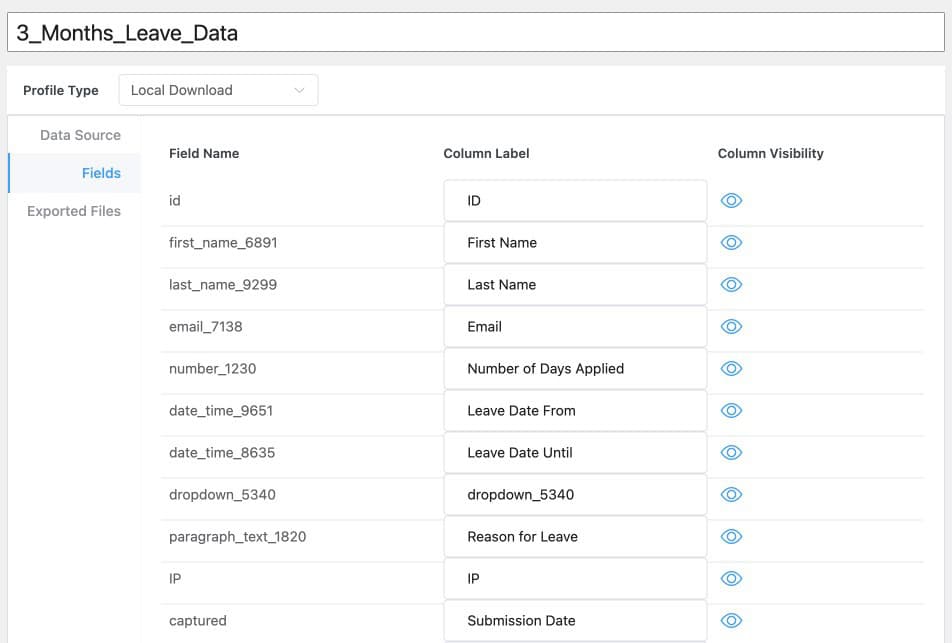The image size is (952, 643).
Task: Click the IP column label input
Action: [x=575, y=578]
